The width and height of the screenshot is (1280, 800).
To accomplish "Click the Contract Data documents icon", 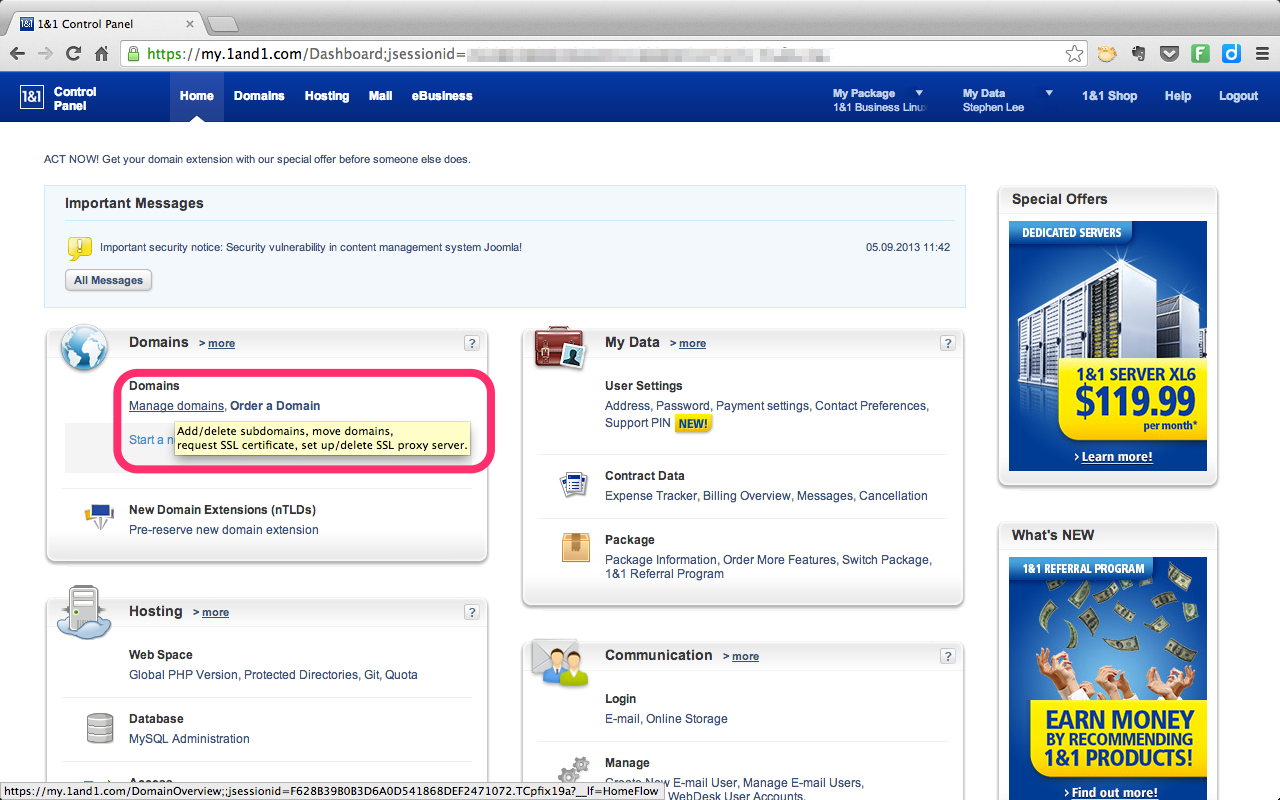I will coord(573,485).
